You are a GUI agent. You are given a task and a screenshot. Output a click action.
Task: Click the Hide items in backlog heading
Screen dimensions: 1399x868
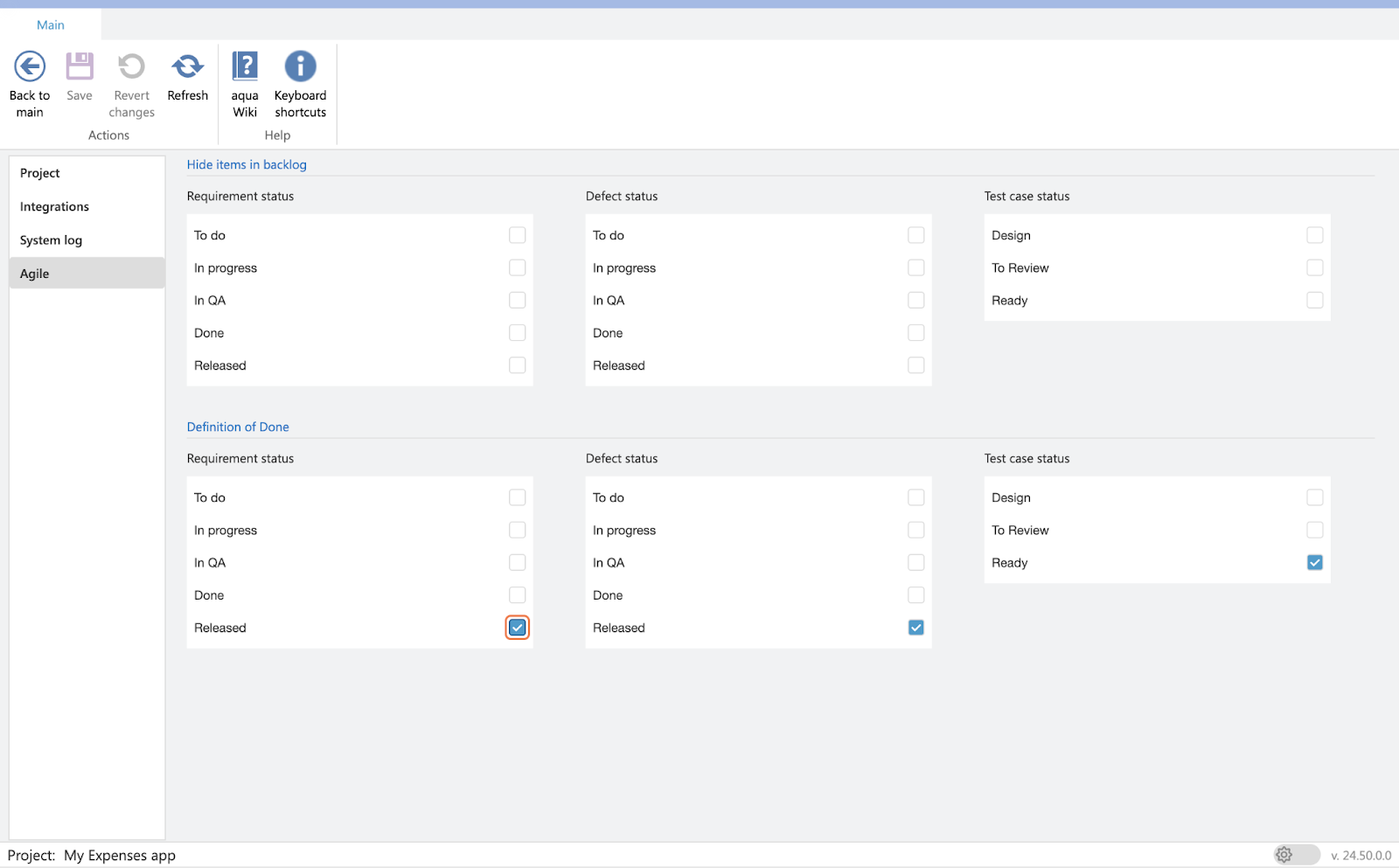[247, 164]
